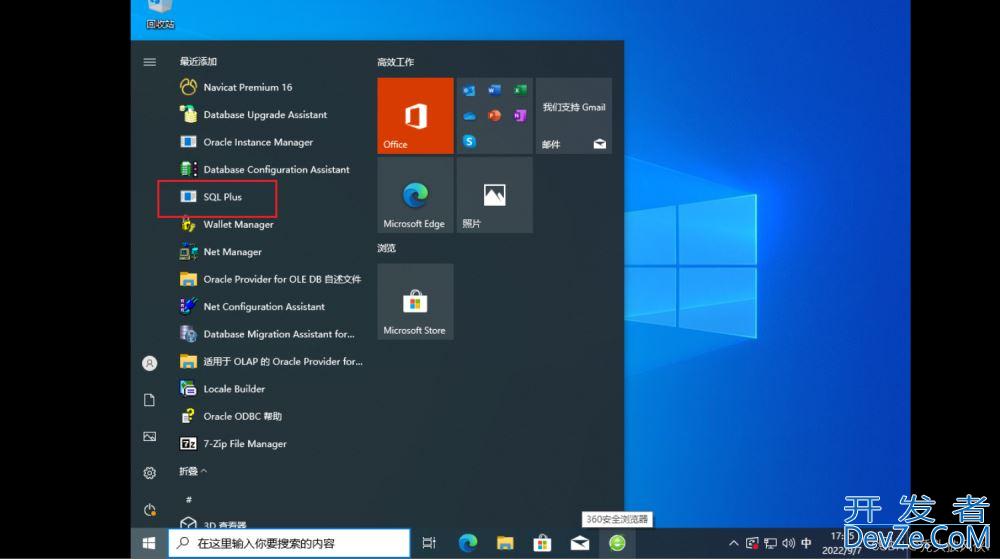Open Edge from the taskbar

468,543
